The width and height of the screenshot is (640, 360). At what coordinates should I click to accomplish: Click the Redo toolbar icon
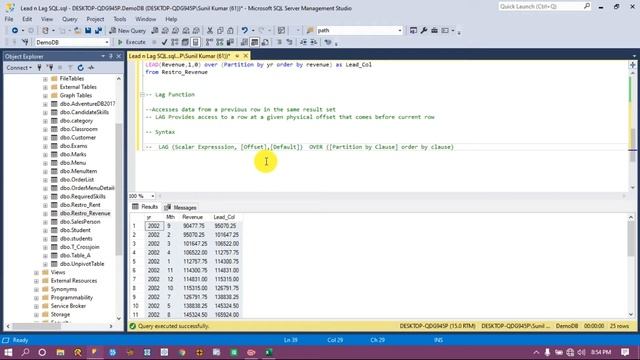click(x=261, y=31)
